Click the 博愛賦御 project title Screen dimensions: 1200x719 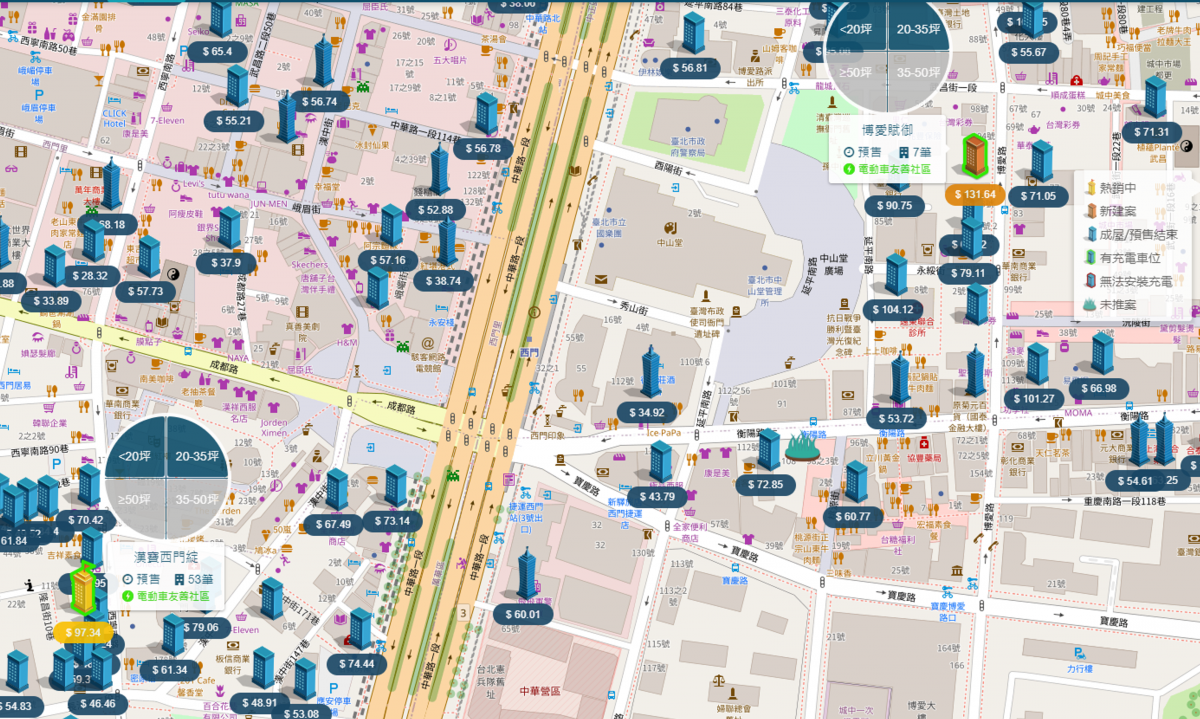(x=889, y=131)
